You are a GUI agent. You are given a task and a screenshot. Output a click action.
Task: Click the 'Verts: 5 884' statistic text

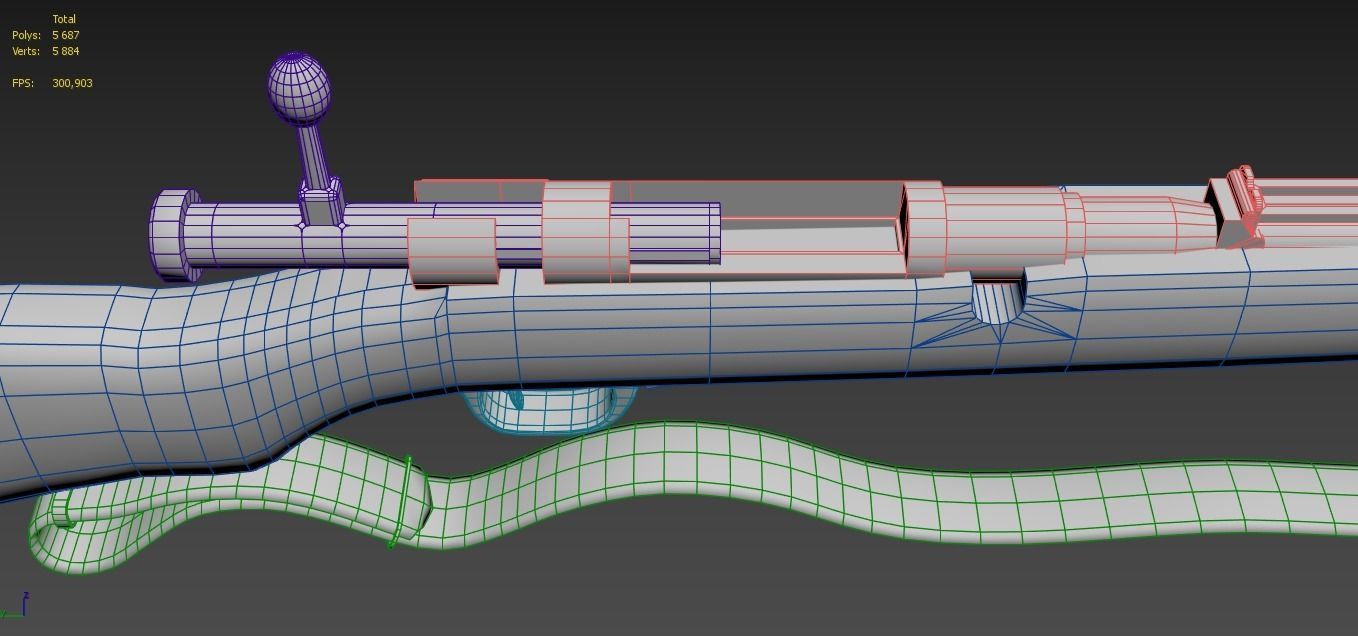click(x=46, y=51)
